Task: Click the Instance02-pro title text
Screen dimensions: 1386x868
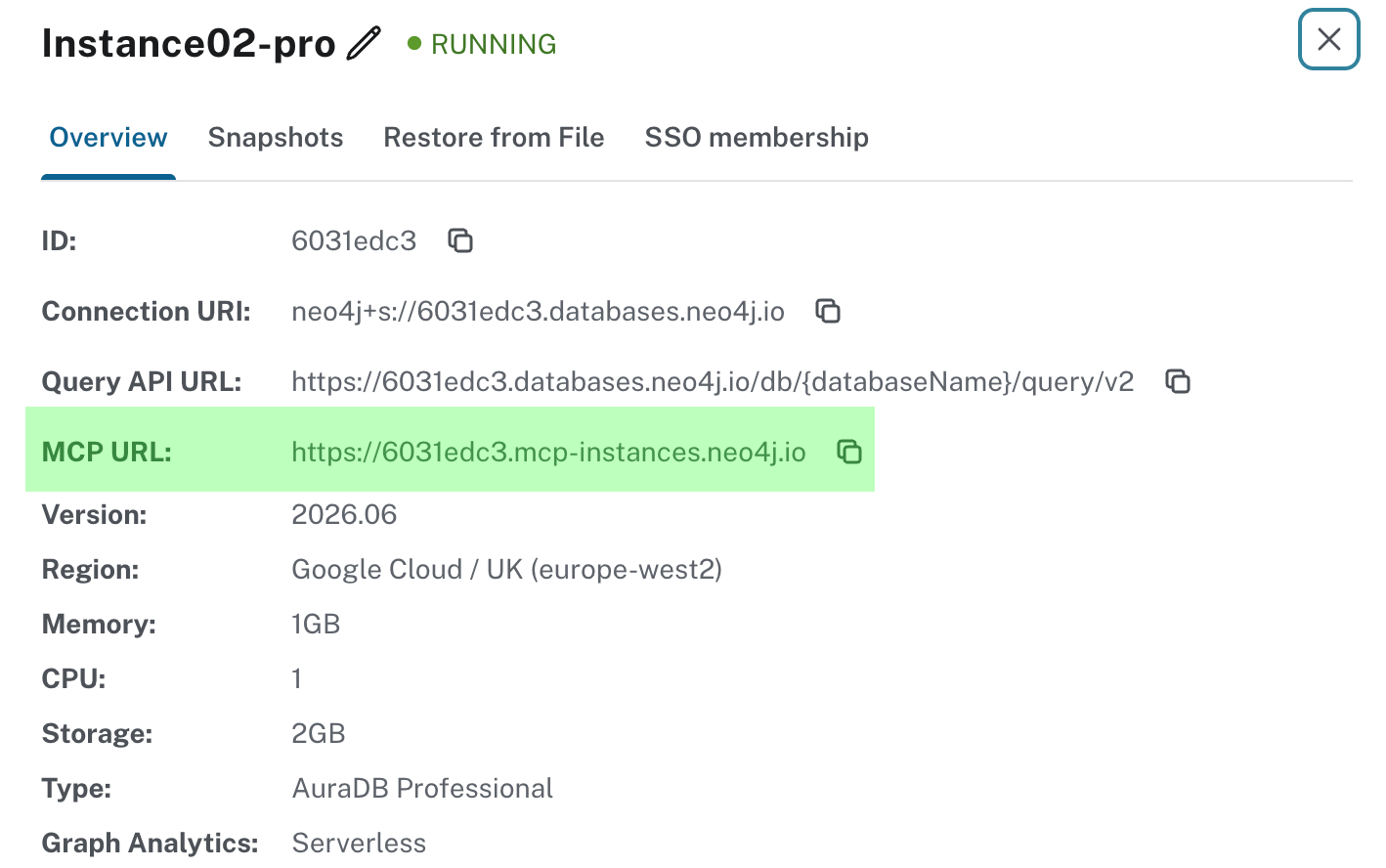Action: (x=189, y=44)
